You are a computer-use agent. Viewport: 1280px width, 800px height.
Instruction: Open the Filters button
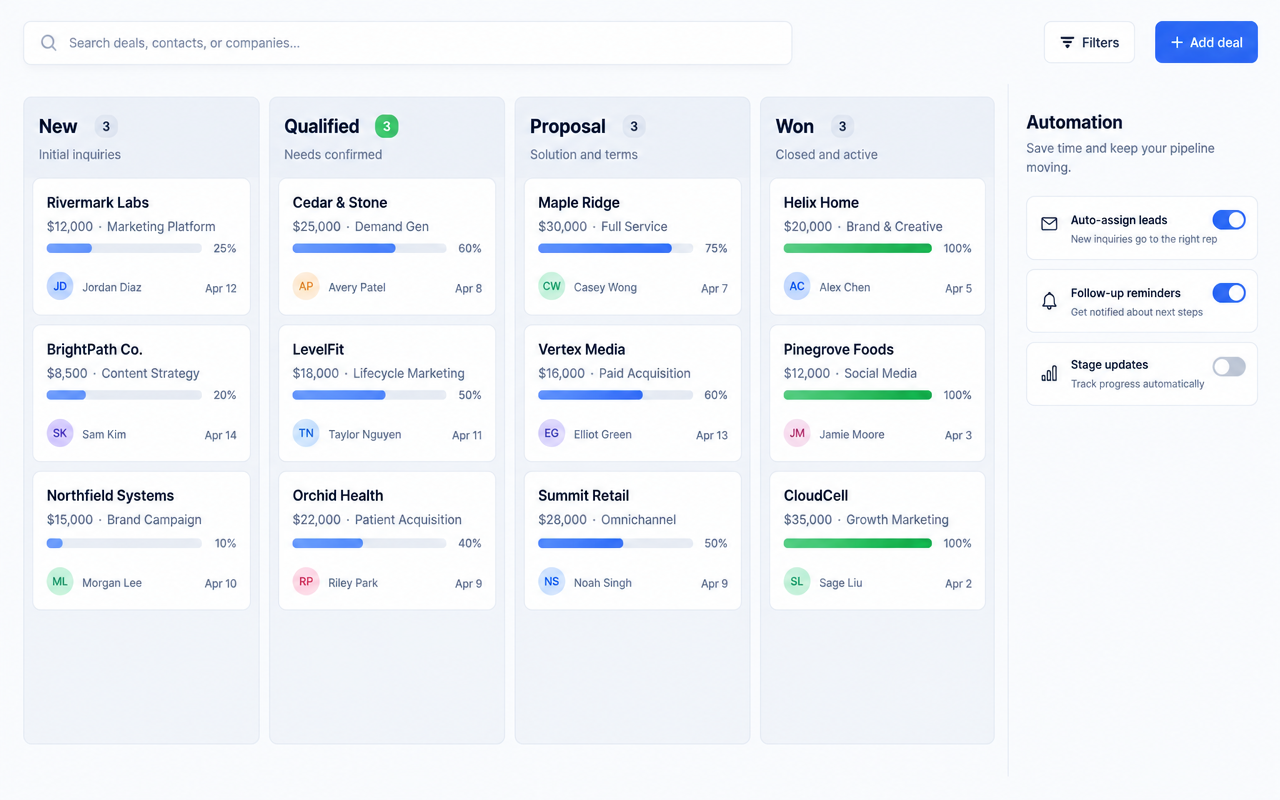point(1089,43)
